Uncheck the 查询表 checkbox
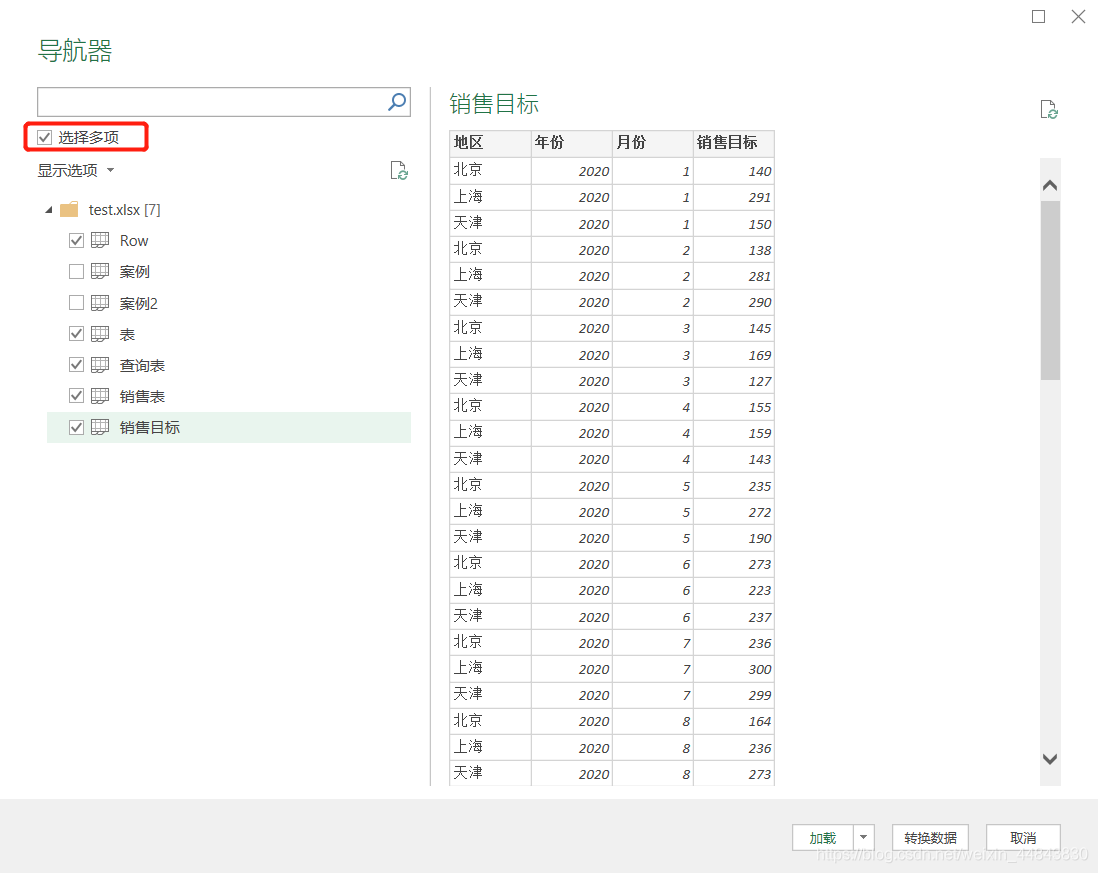Image resolution: width=1098 pixels, height=873 pixels. [x=76, y=365]
